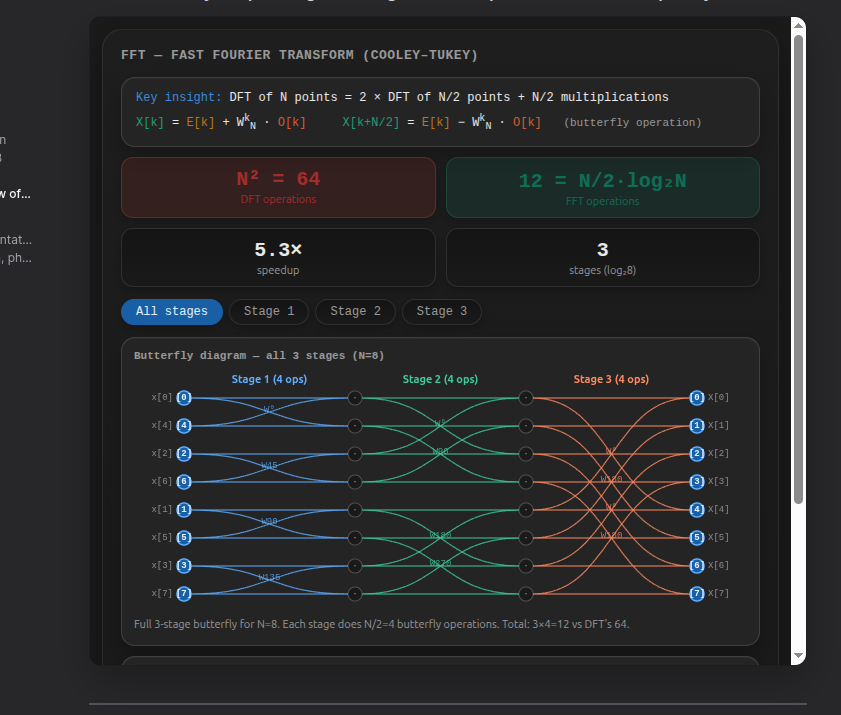Viewport: 841px width, 715px height.
Task: Click input node 7 beside x[7]
Action: pos(184,594)
